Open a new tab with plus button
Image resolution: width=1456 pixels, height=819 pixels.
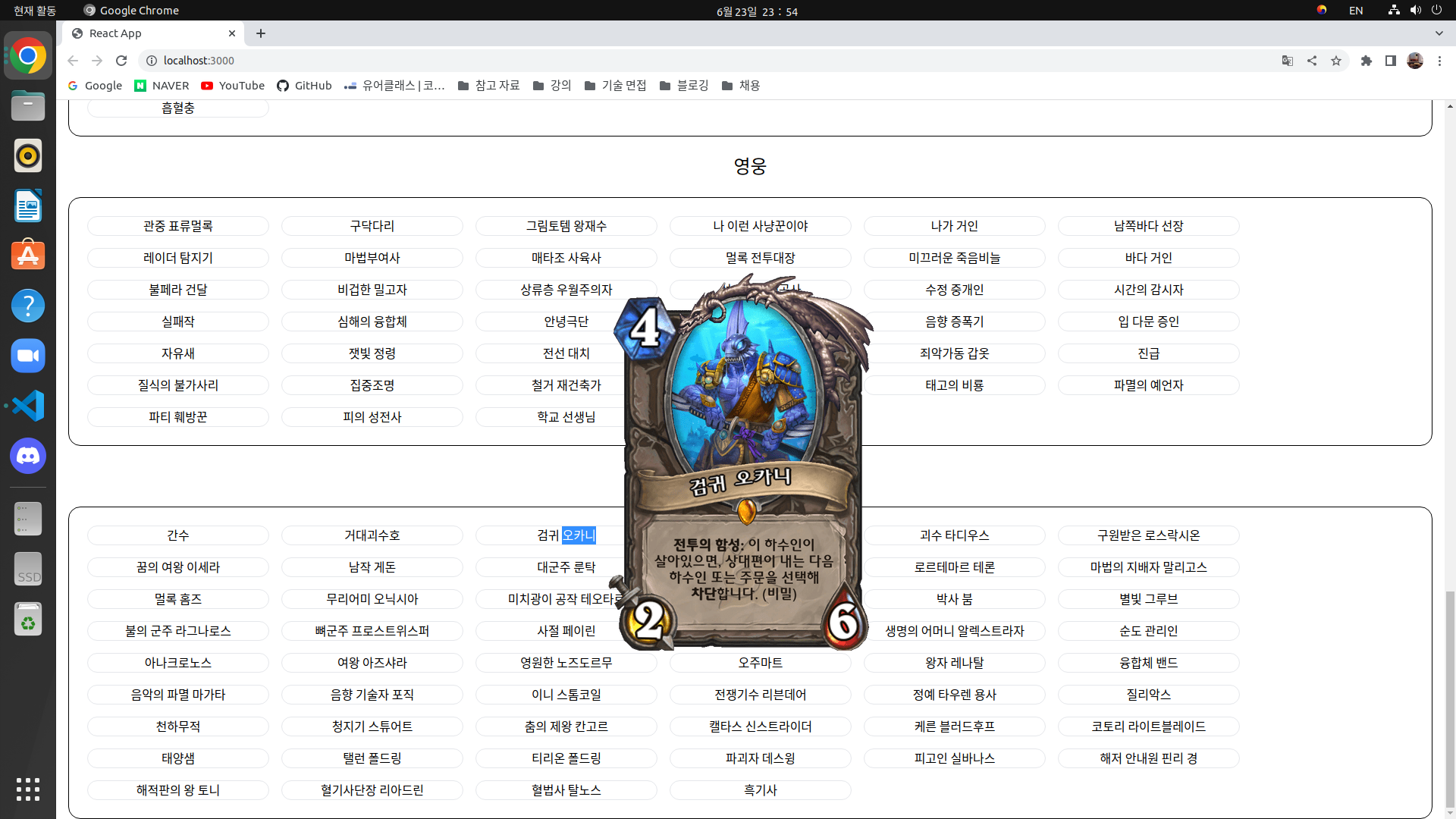[261, 33]
